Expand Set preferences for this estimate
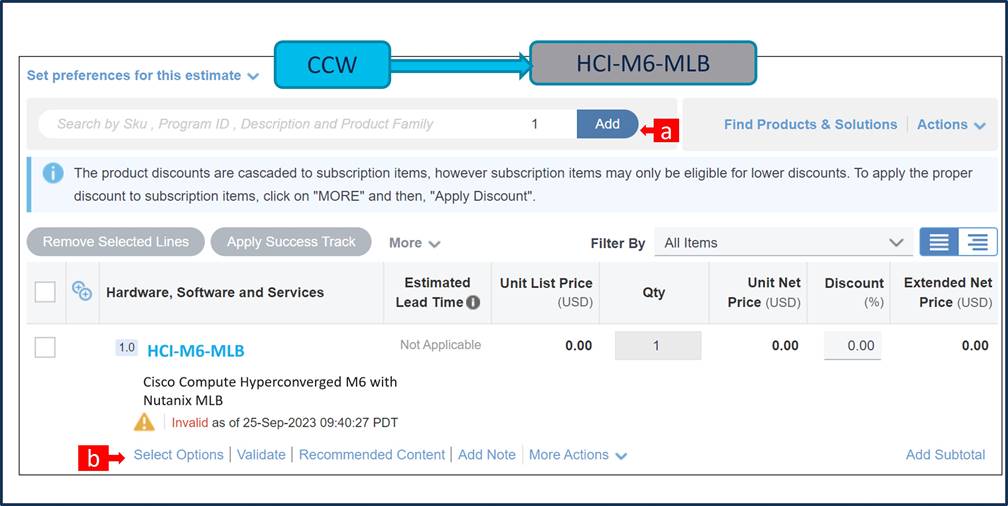The height and width of the screenshot is (506, 1008). tap(143, 75)
